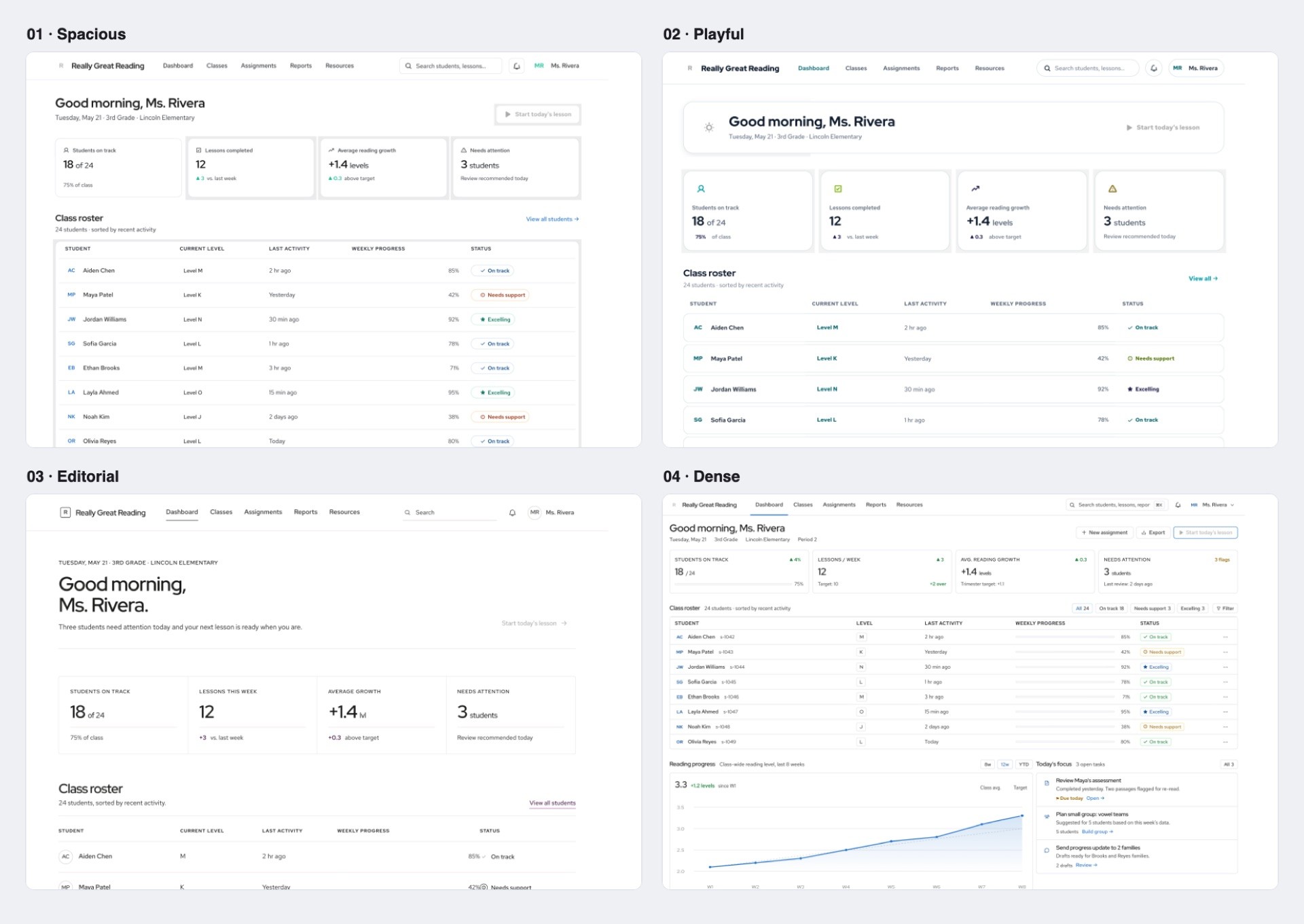The width and height of the screenshot is (1304, 924).
Task: Click Lessons completed check icon in Playful card
Action: [x=838, y=189]
